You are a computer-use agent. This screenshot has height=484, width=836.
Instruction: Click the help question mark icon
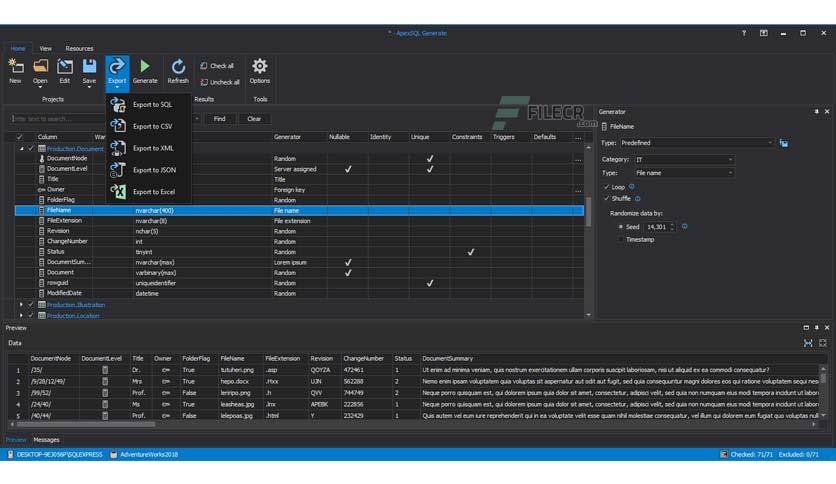744,33
